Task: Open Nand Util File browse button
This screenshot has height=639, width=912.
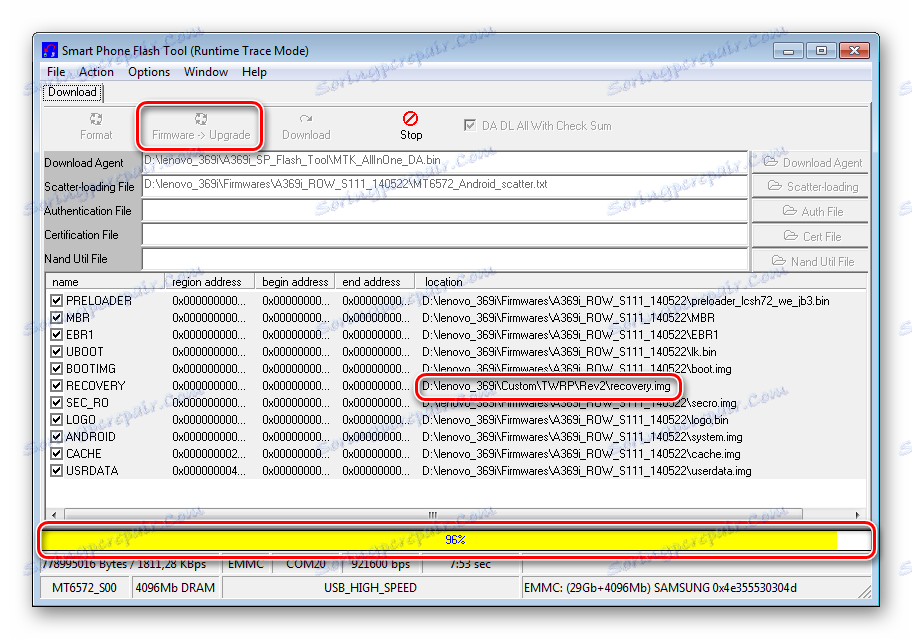Action: [812, 262]
